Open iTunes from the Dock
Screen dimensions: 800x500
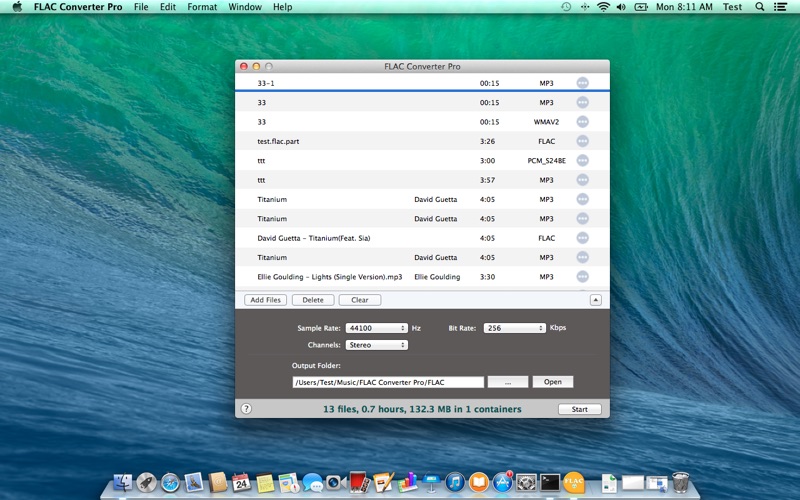(x=455, y=482)
